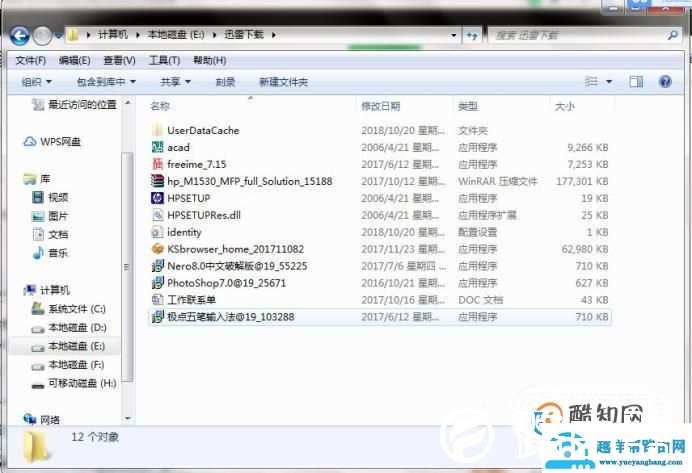692x473 pixels.
Task: Click the 迅雷下载 breadcrumb segment
Action: (244, 34)
